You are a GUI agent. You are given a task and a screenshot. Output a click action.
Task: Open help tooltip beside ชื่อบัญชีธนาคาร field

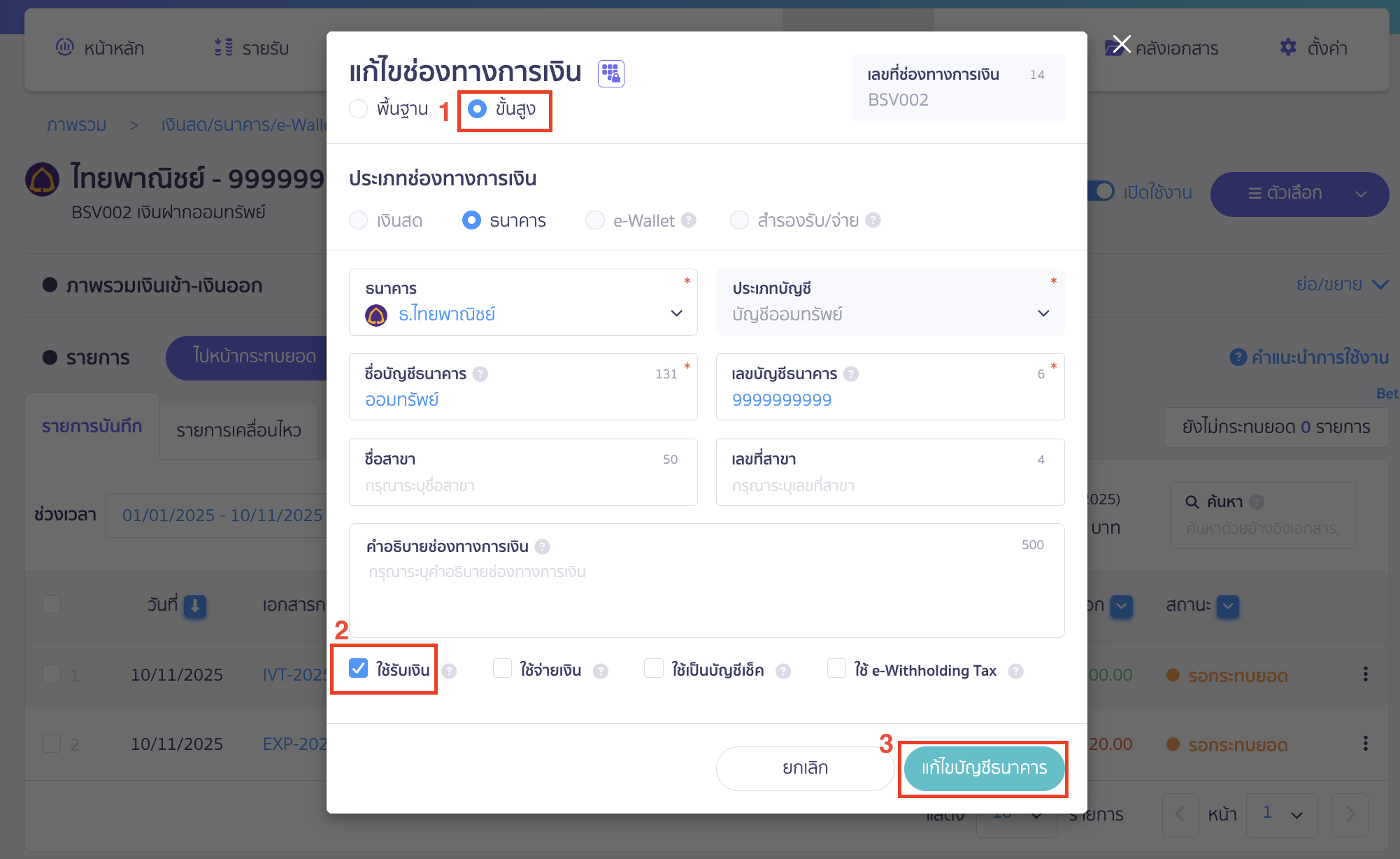[x=480, y=374]
